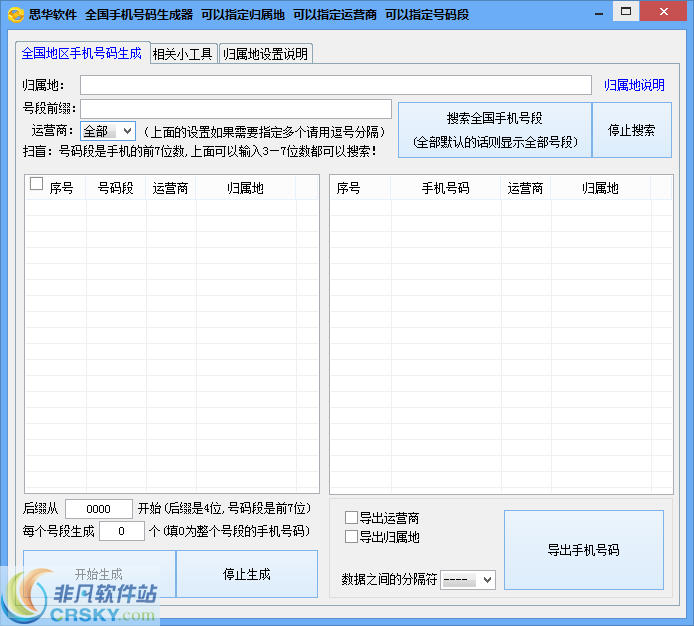Click the 手机号码 column header
This screenshot has width=694, height=626.
click(446, 188)
